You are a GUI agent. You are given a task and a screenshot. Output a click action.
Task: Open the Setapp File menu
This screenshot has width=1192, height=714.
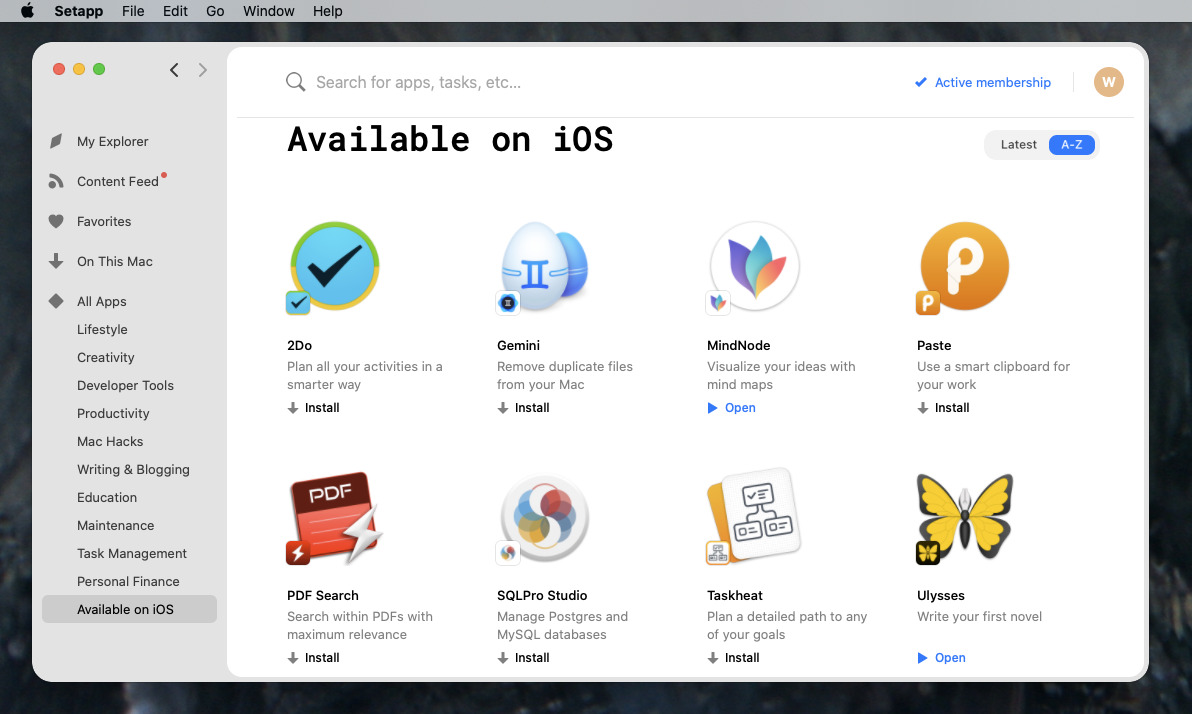pyautogui.click(x=133, y=11)
